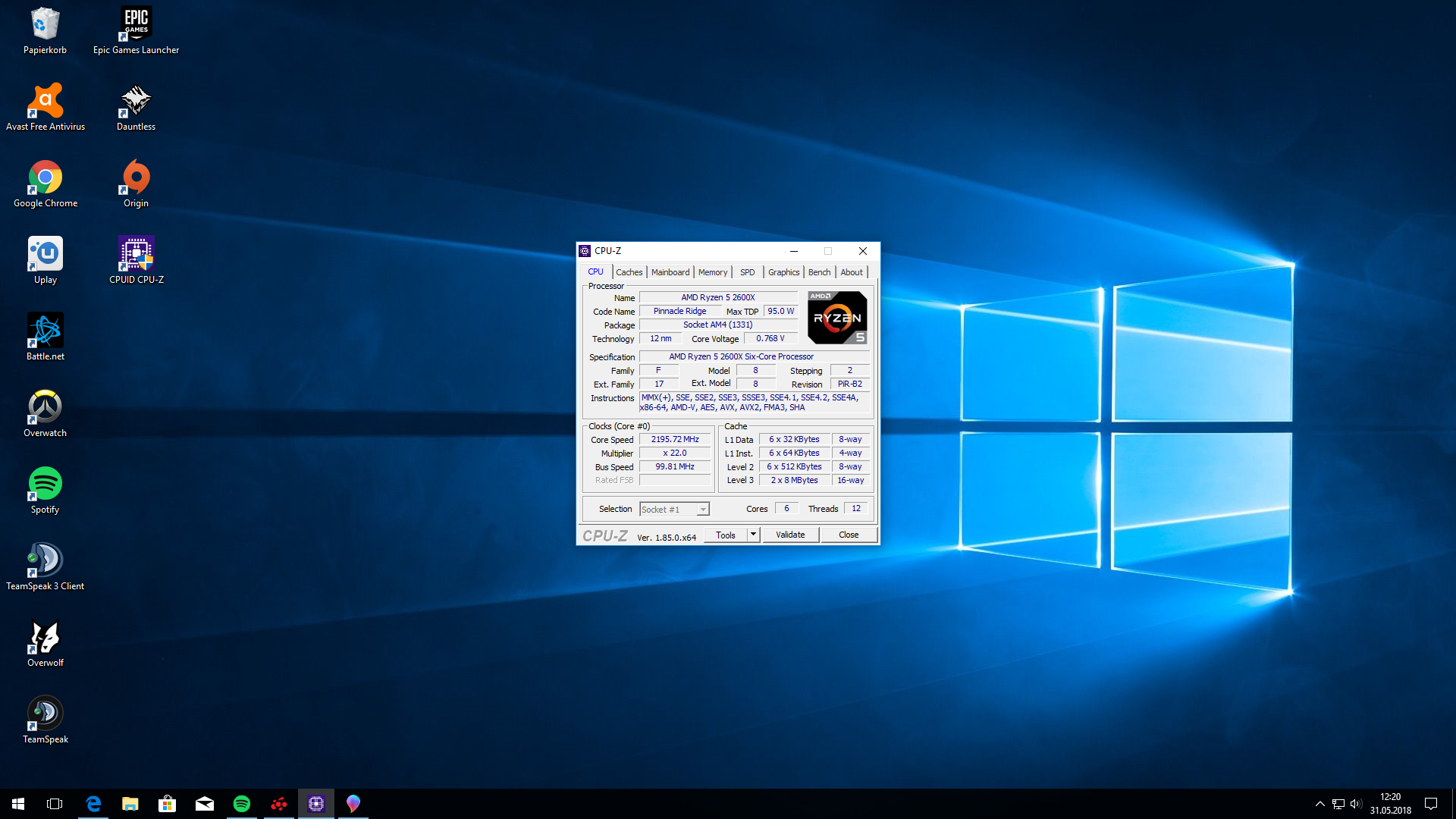Click the Close button in CPU-Z
1456x819 pixels.
tap(849, 535)
